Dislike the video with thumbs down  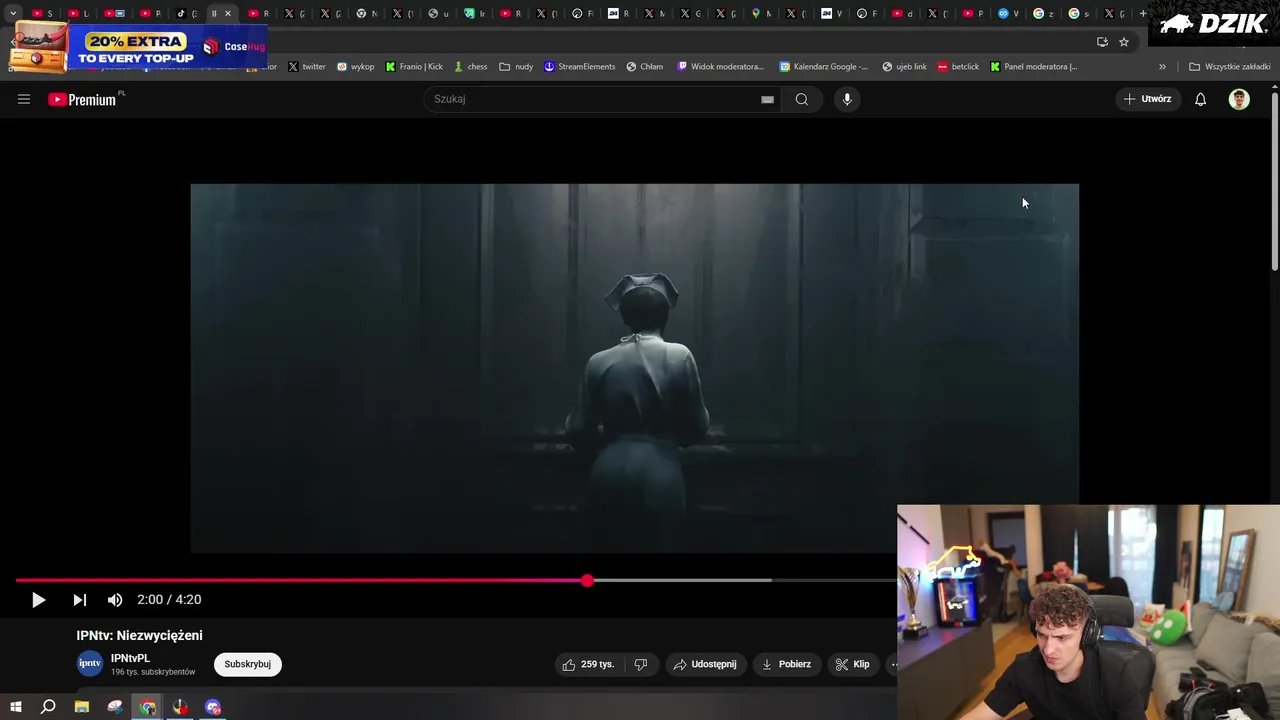(x=641, y=664)
